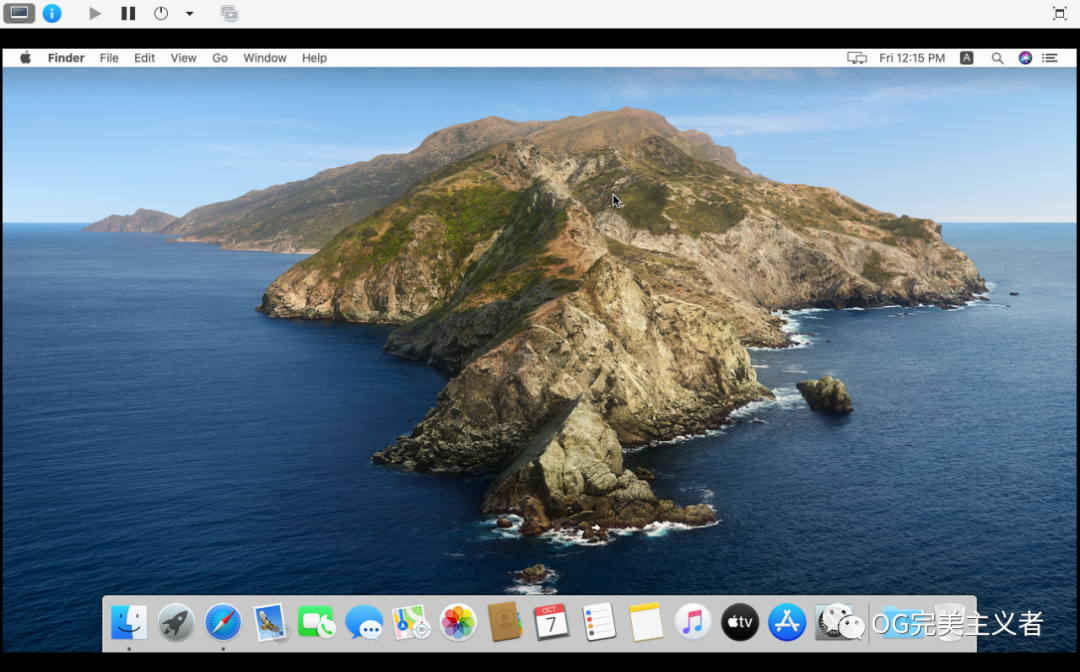Open the input source menu
The height and width of the screenshot is (672, 1080).
pos(966,58)
